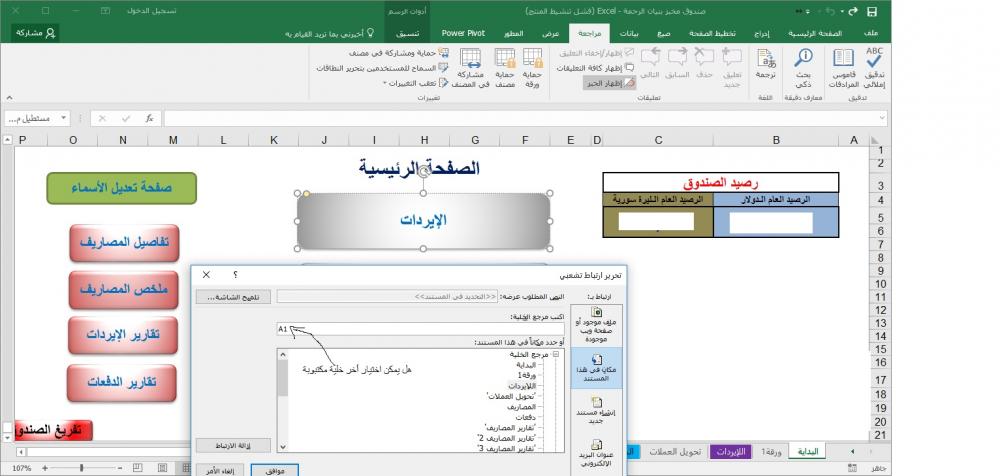Click the Remove Link (إزالة الارتباط) button
1000x476 pixels.
pyautogui.click(x=230, y=444)
